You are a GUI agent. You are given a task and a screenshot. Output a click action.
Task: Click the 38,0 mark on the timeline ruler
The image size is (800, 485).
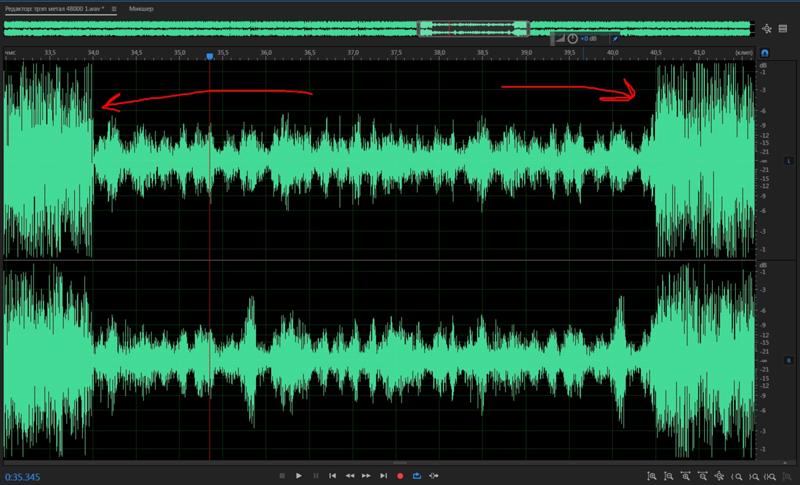tap(439, 53)
